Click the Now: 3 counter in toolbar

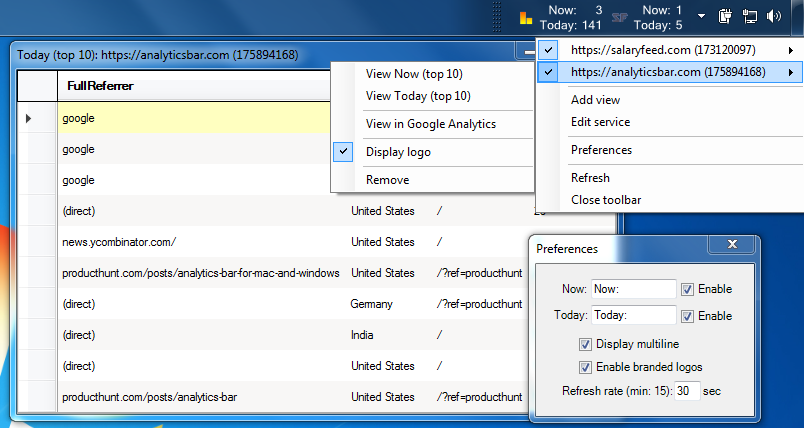pyautogui.click(x=575, y=10)
